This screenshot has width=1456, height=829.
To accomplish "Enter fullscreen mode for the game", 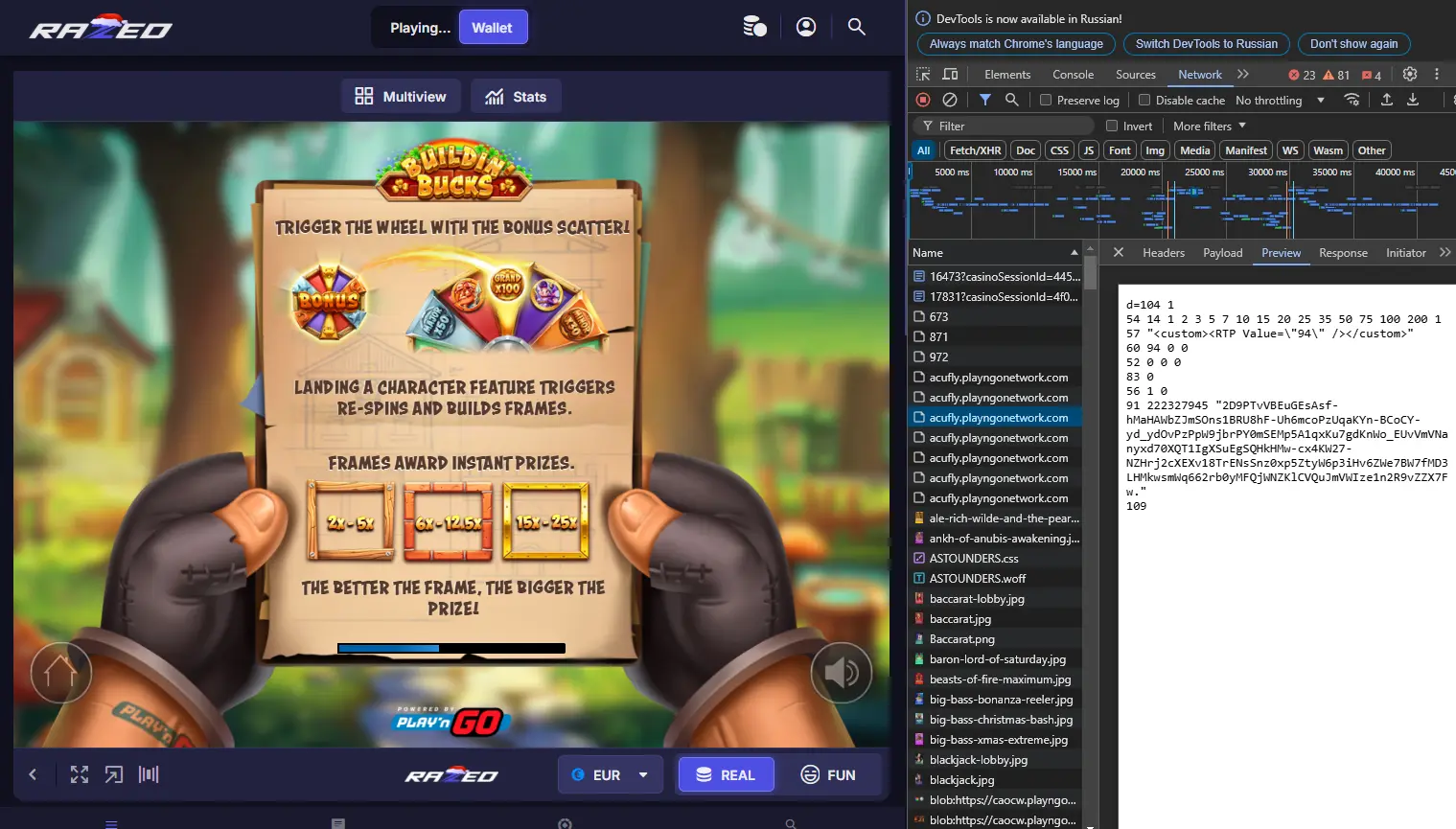I will coord(80,774).
